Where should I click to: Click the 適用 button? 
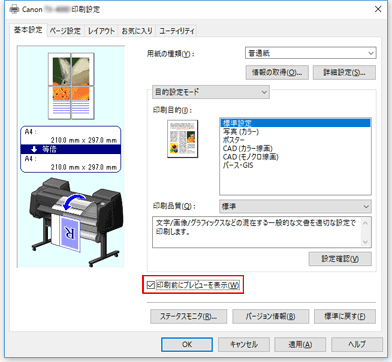300,344
